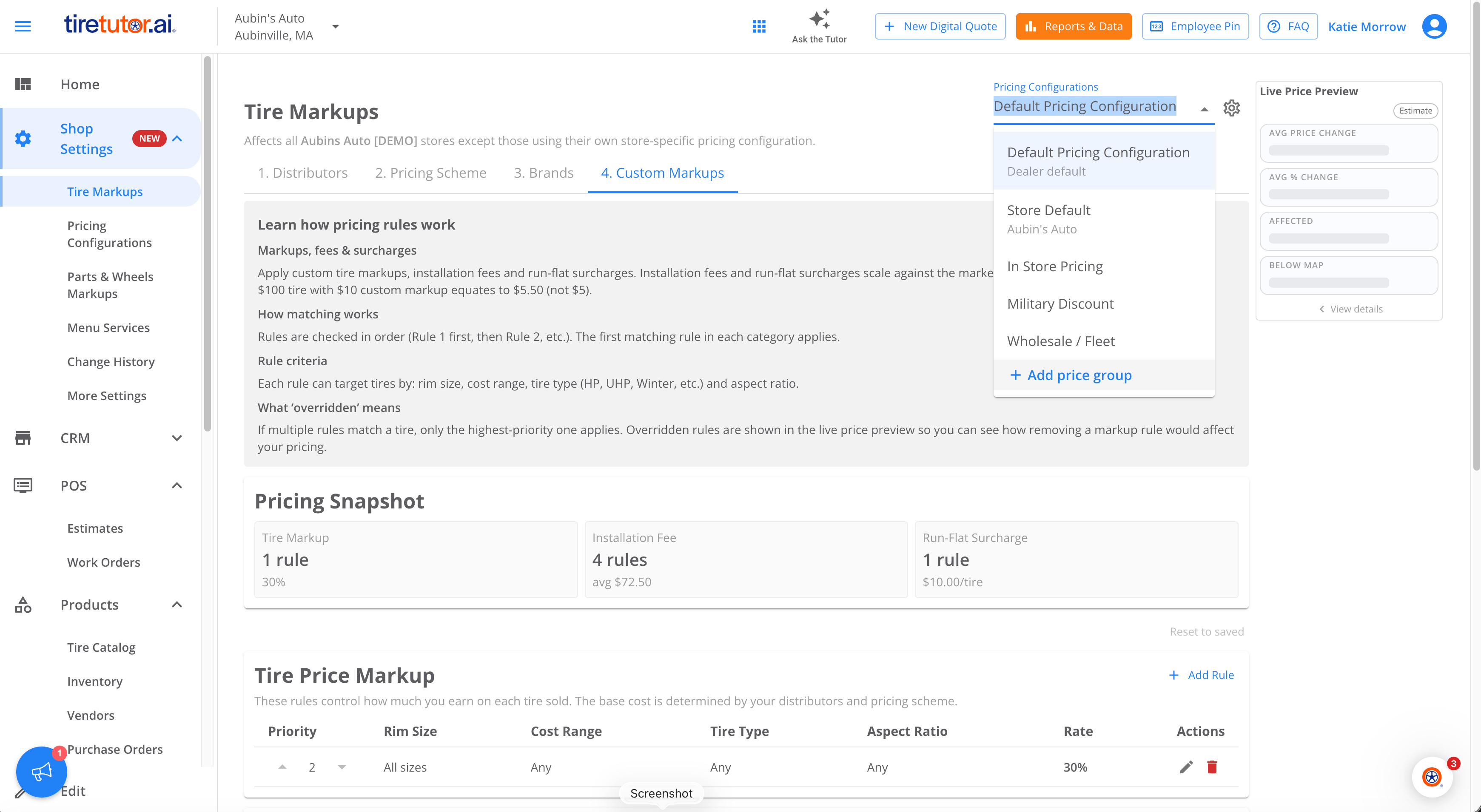Click Add price group
1481x812 pixels.
1103,375
